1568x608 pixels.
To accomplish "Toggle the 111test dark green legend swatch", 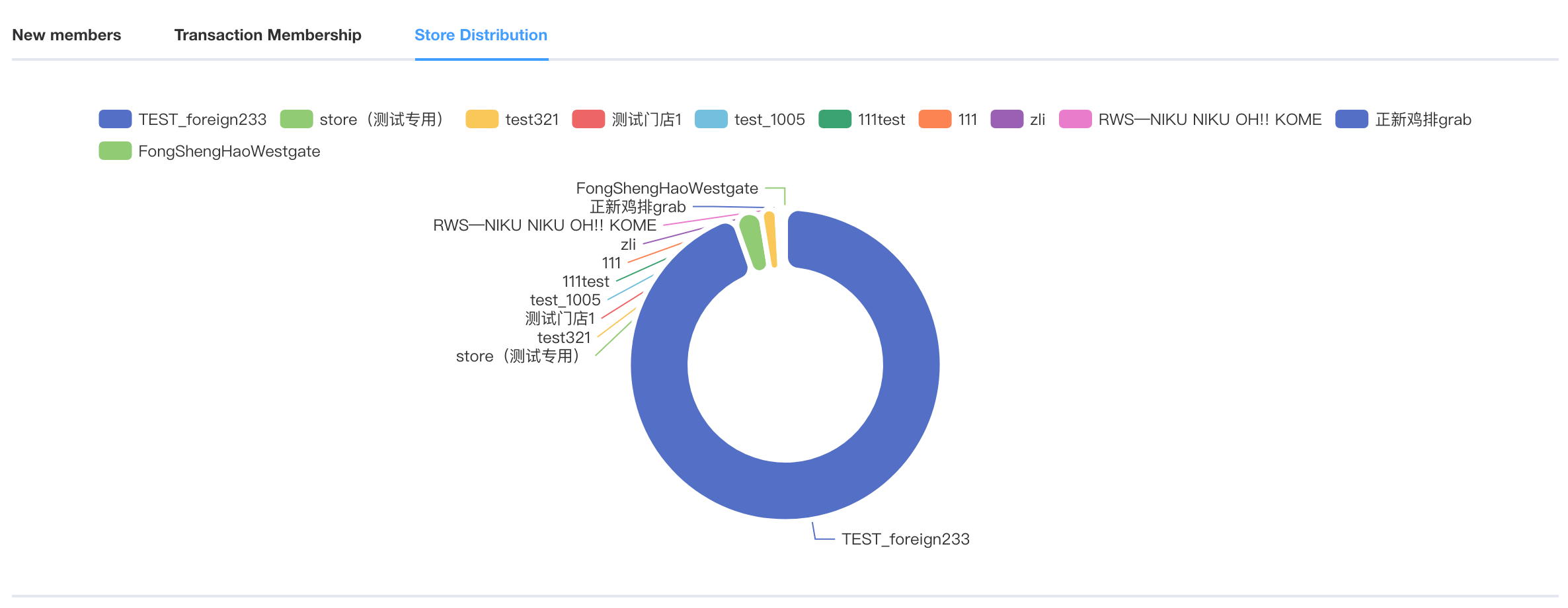I will pos(835,120).
